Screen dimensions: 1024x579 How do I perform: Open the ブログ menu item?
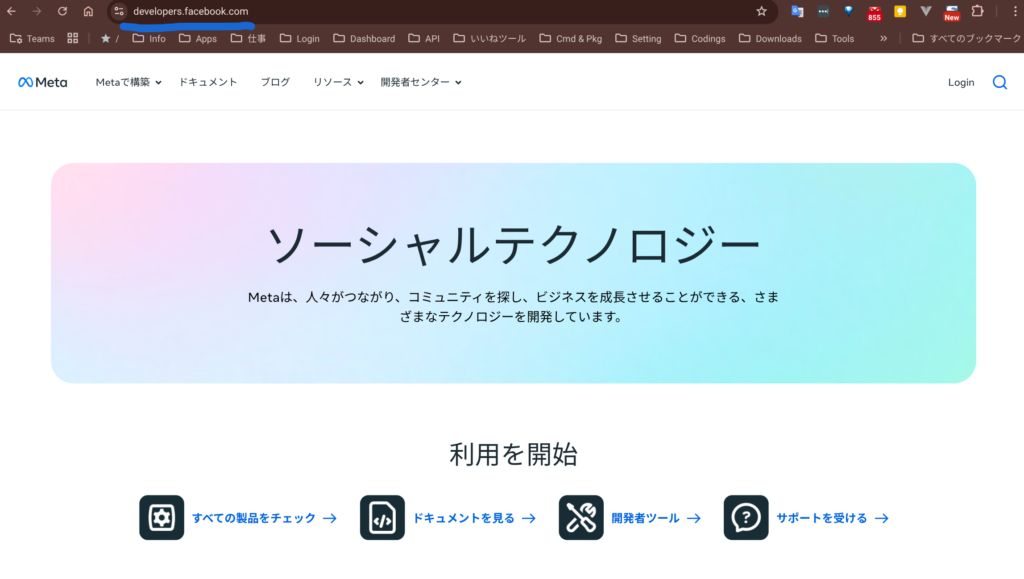coord(275,82)
